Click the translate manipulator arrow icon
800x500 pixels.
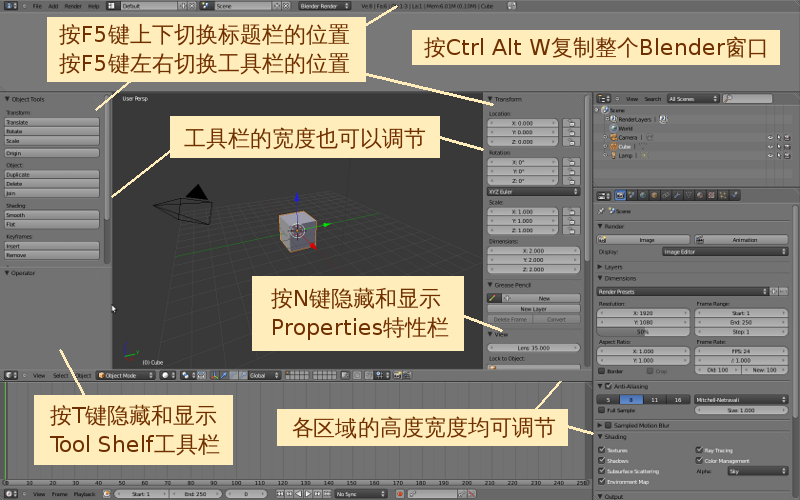pos(224,376)
